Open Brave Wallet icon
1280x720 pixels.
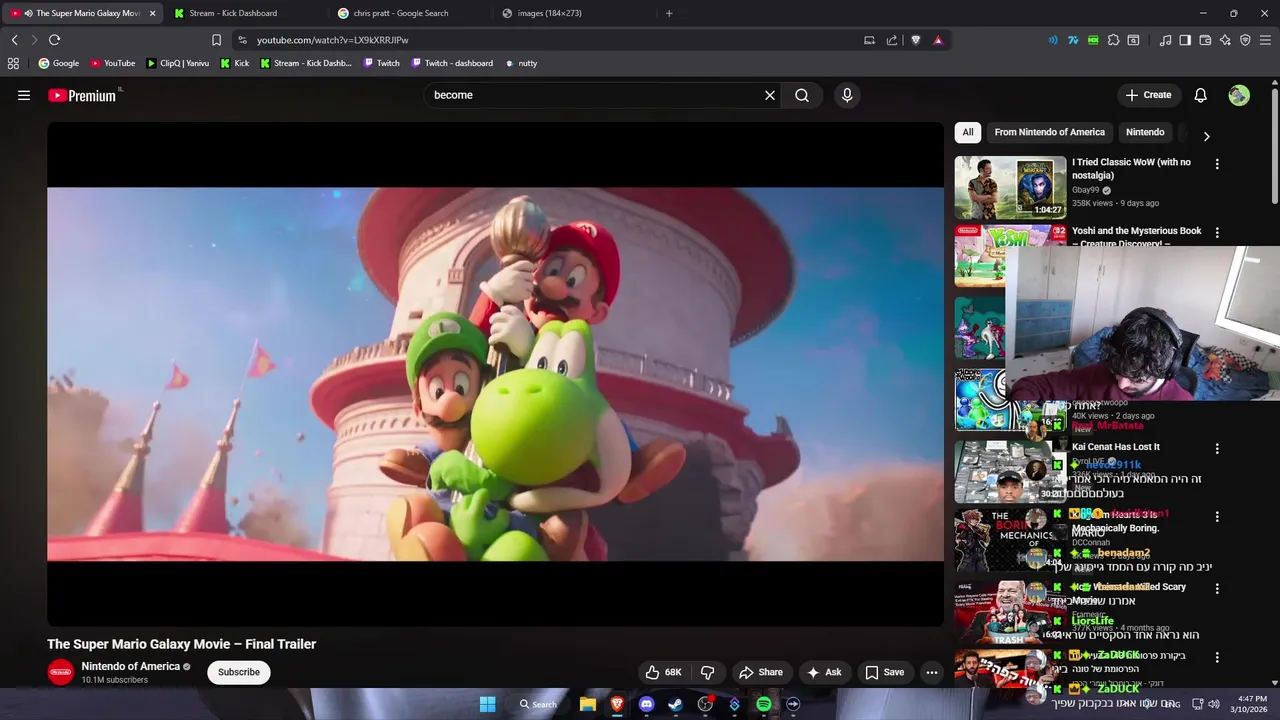pos(1205,40)
